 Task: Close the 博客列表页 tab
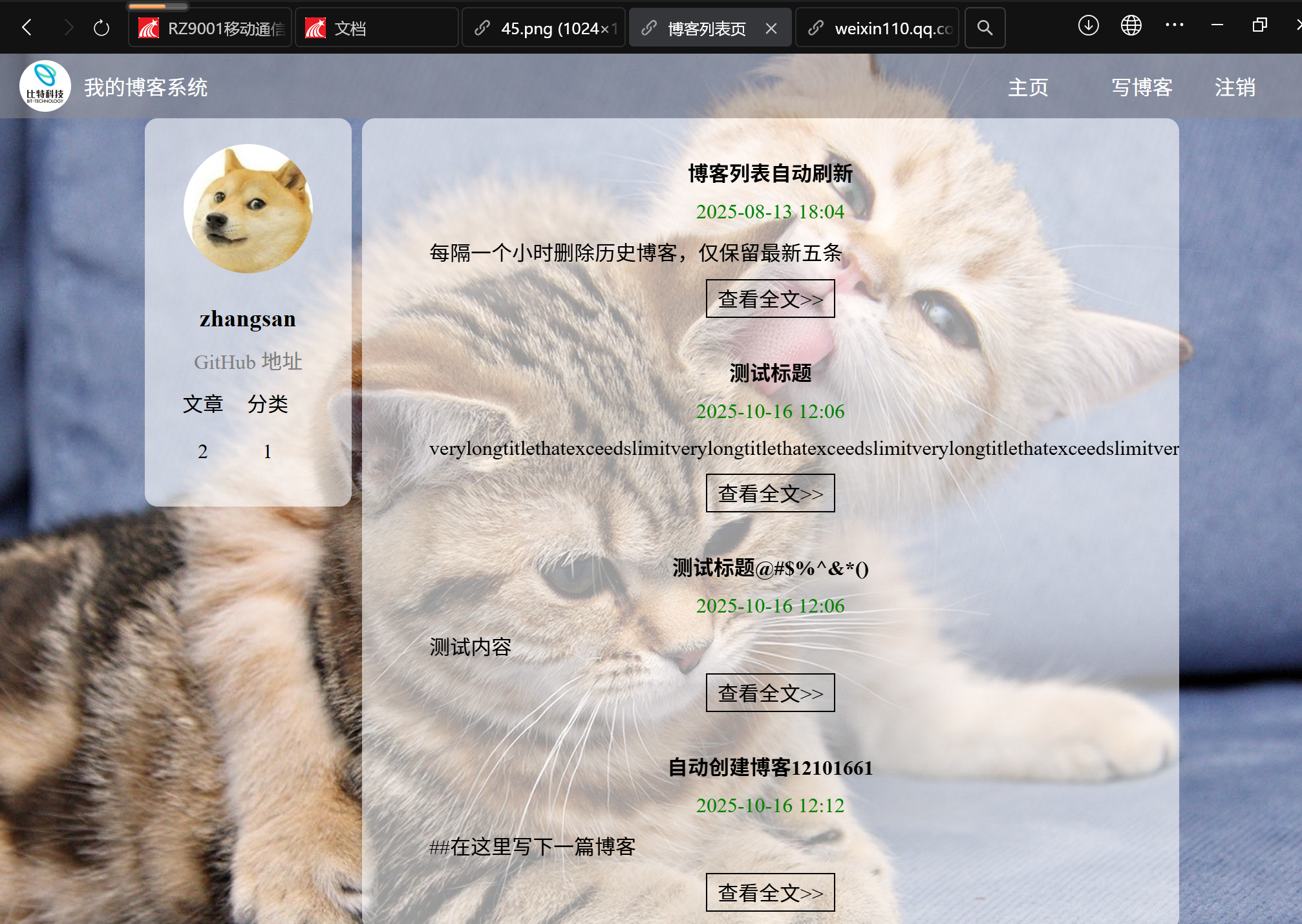(771, 28)
